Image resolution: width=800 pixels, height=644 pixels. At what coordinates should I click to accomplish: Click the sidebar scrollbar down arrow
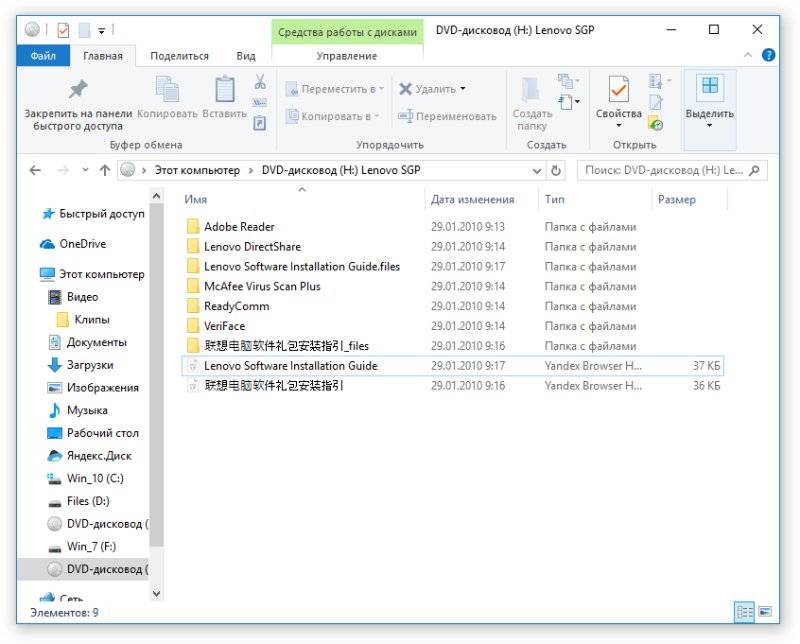[x=157, y=593]
